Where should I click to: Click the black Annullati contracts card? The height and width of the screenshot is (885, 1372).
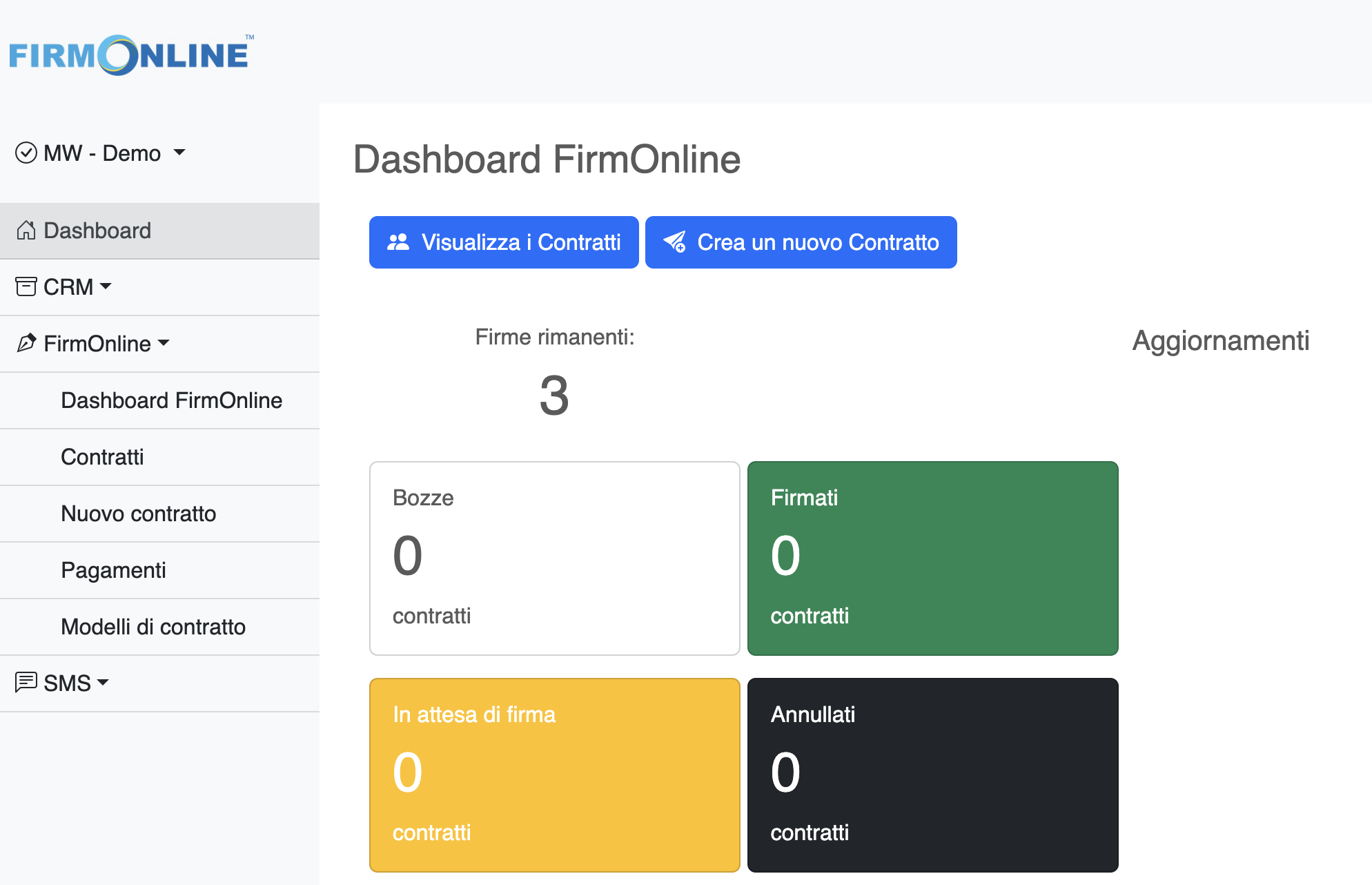[932, 775]
